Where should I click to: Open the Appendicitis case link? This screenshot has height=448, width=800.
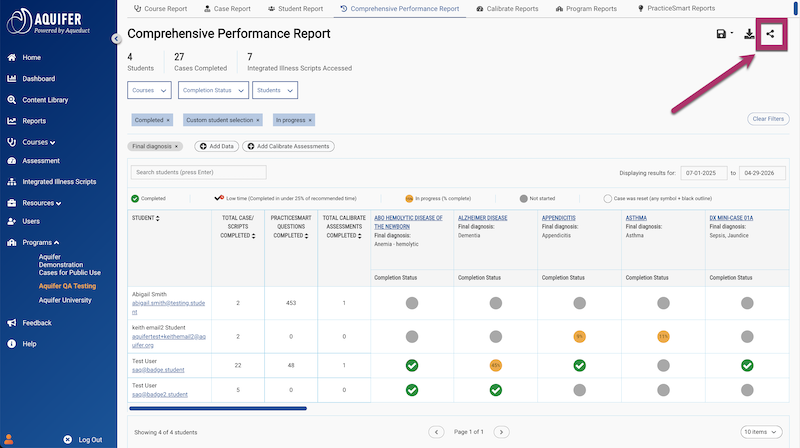tap(559, 218)
